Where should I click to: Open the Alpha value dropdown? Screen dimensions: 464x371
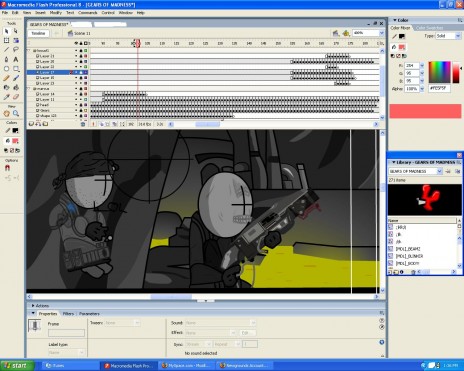click(422, 89)
